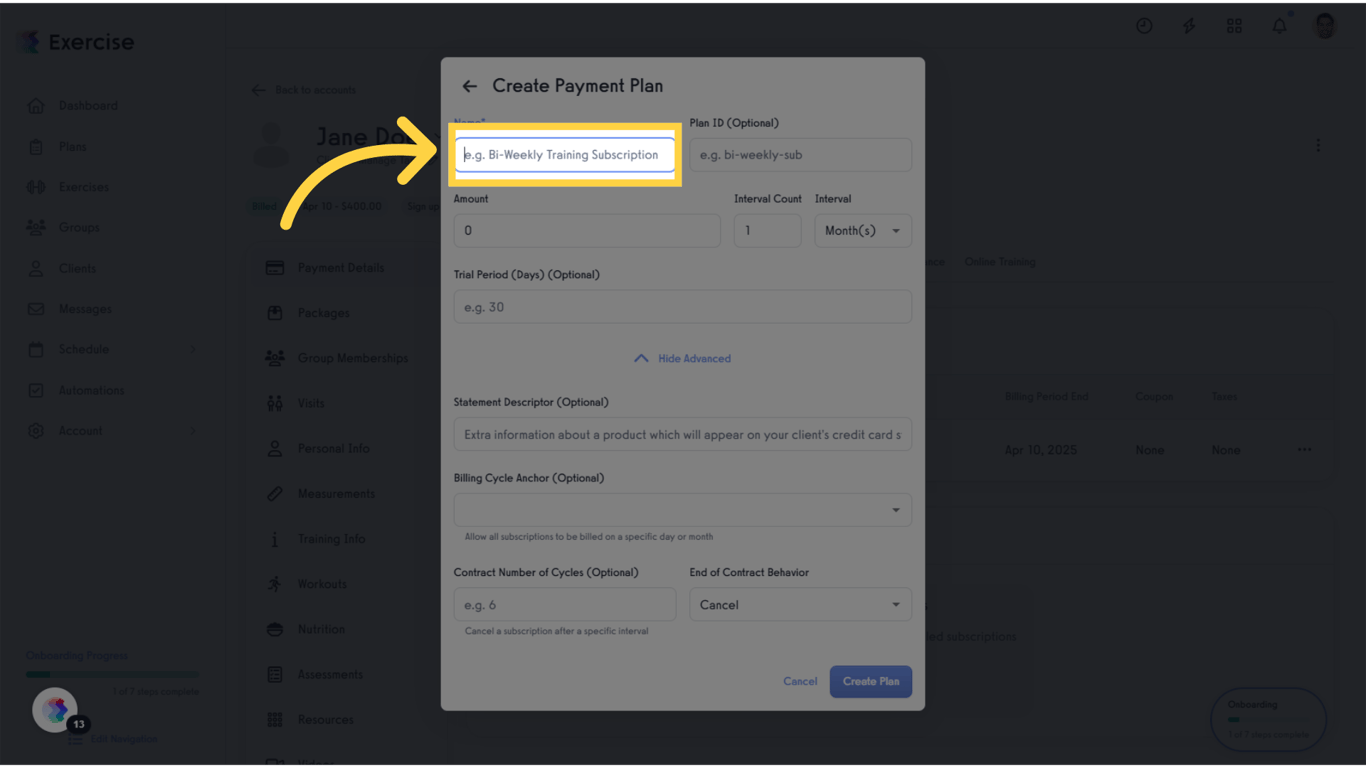Open the Billing Cycle Anchor dropdown
1366x768 pixels.
point(682,510)
